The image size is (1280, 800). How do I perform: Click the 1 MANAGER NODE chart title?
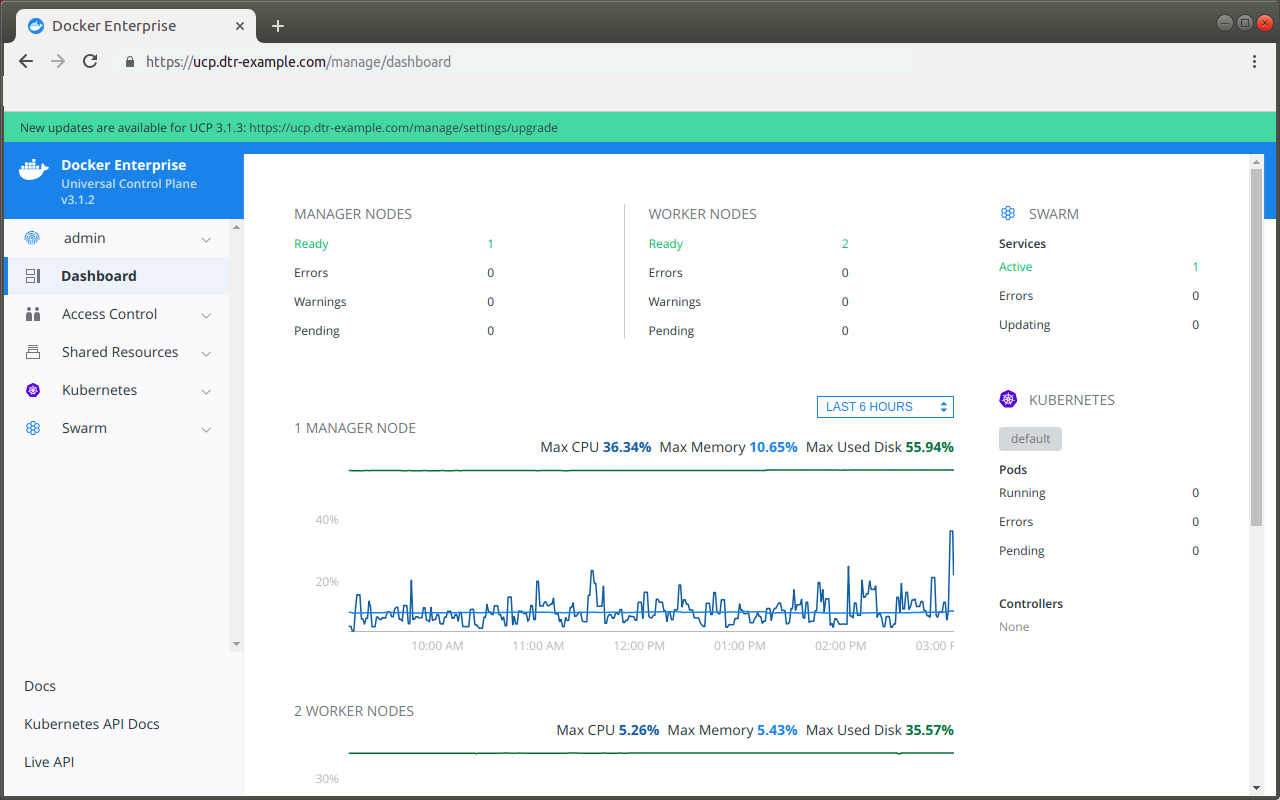tap(355, 428)
